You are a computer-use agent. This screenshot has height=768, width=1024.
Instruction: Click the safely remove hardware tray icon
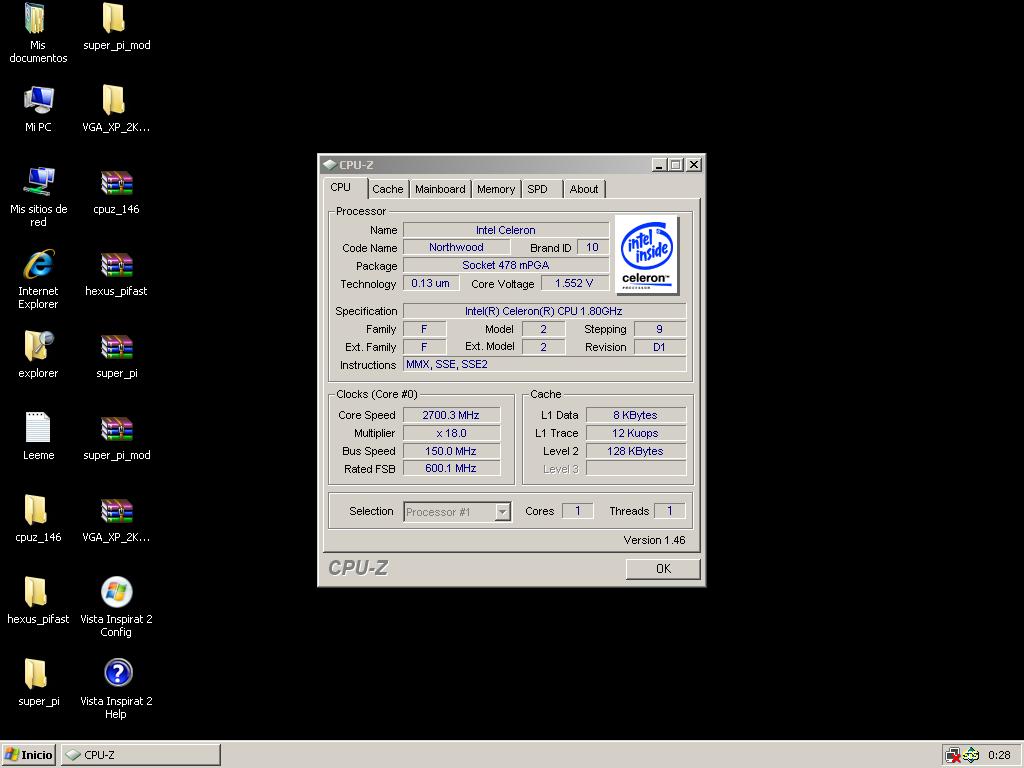tap(970, 755)
